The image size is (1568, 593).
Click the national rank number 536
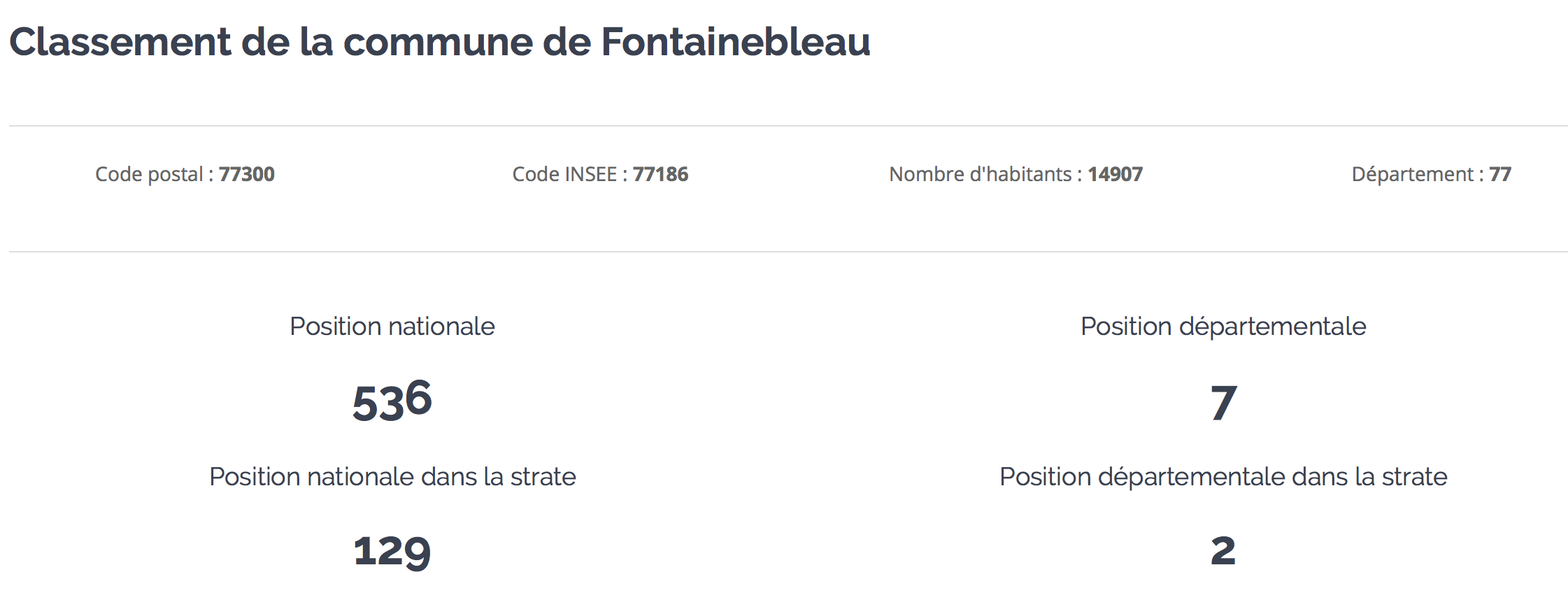[x=392, y=401]
